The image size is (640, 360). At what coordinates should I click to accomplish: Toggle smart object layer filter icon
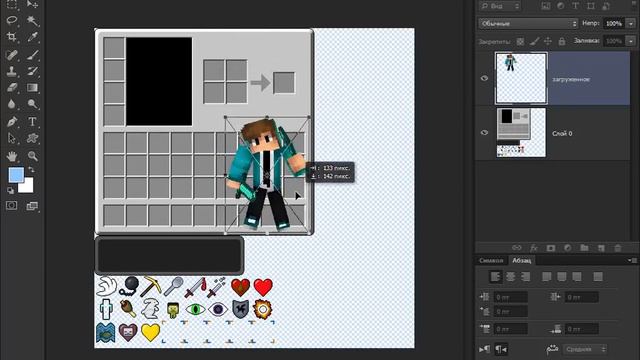606,6
